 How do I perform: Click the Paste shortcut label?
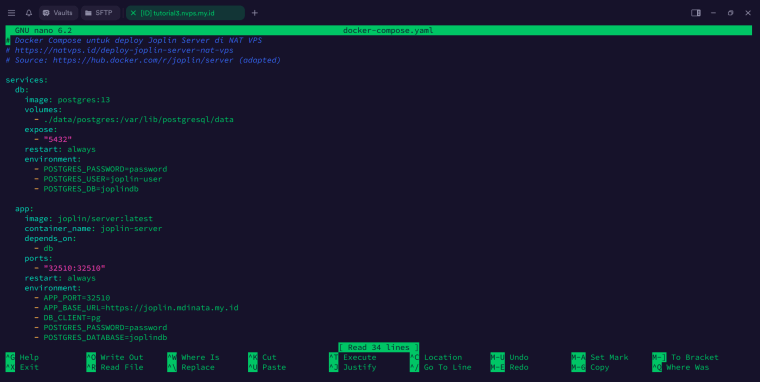[x=274, y=367]
